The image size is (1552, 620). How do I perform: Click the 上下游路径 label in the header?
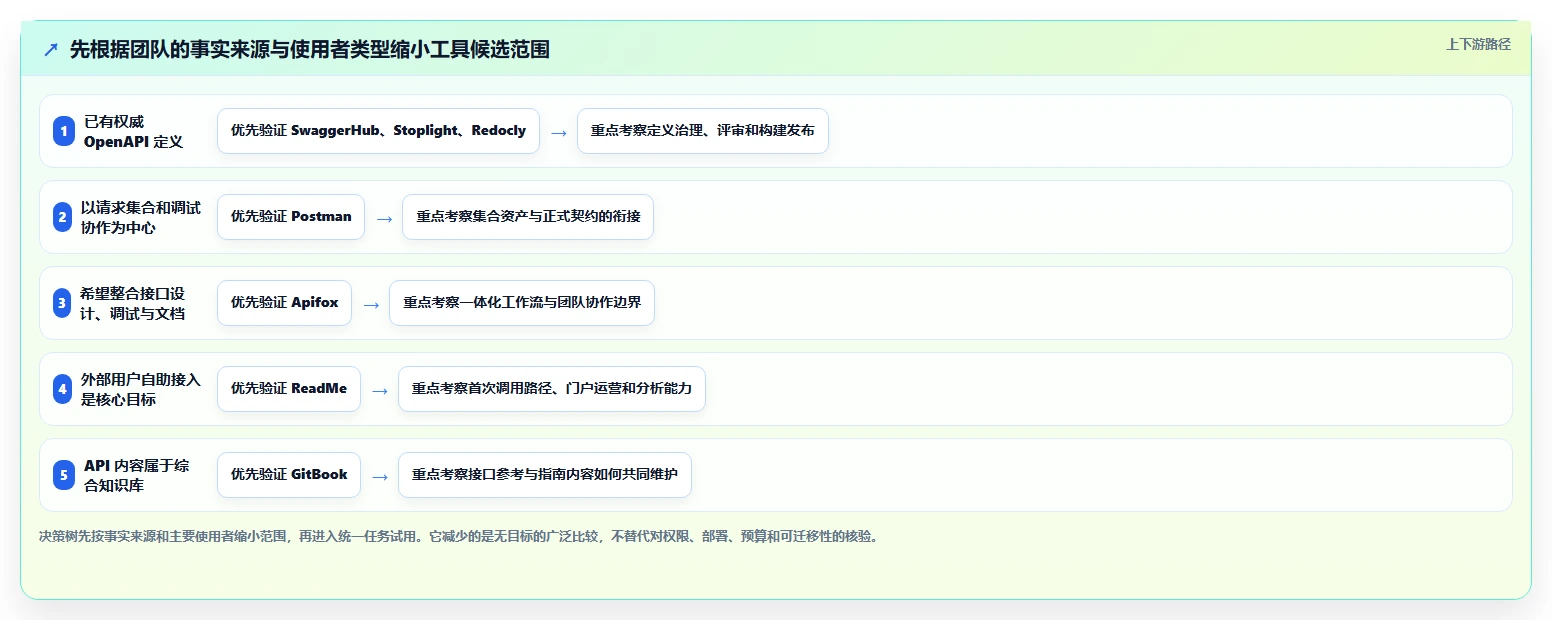(1478, 44)
